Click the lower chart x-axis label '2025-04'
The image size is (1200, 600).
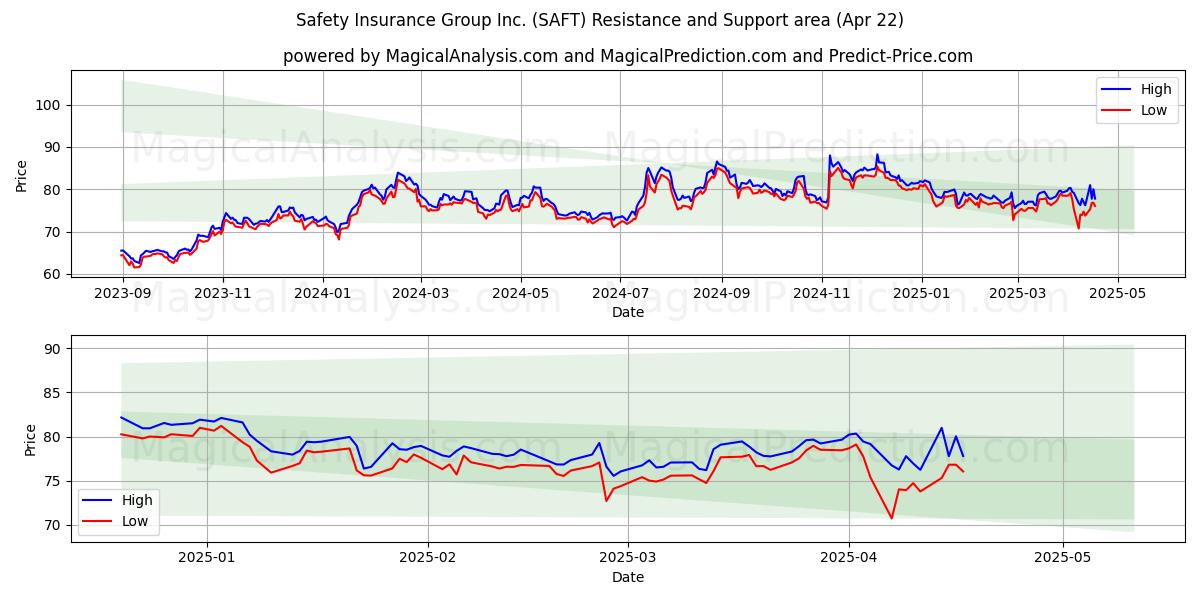[x=849, y=559]
